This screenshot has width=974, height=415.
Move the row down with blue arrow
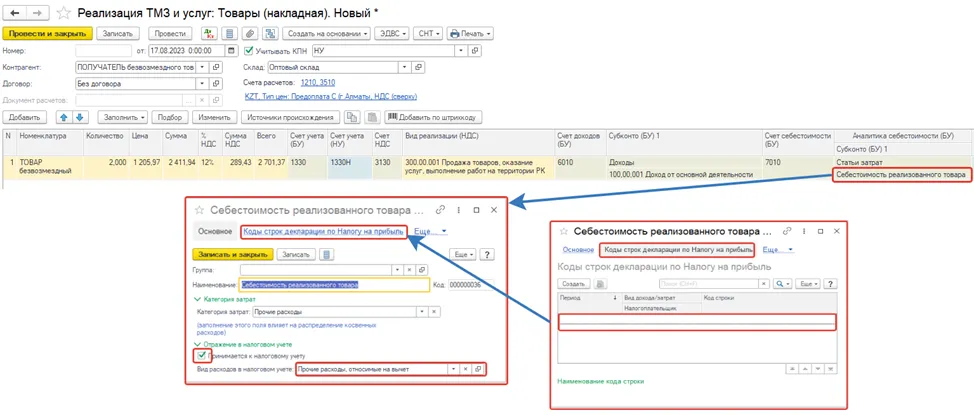[x=81, y=117]
